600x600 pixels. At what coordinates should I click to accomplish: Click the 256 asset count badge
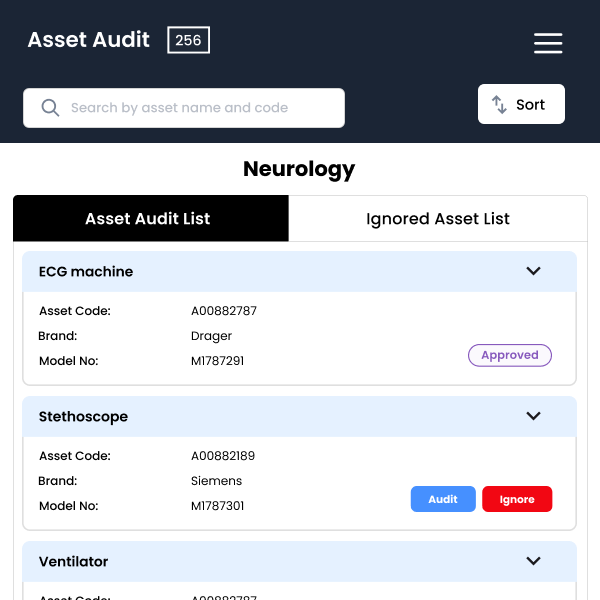pyautogui.click(x=188, y=40)
